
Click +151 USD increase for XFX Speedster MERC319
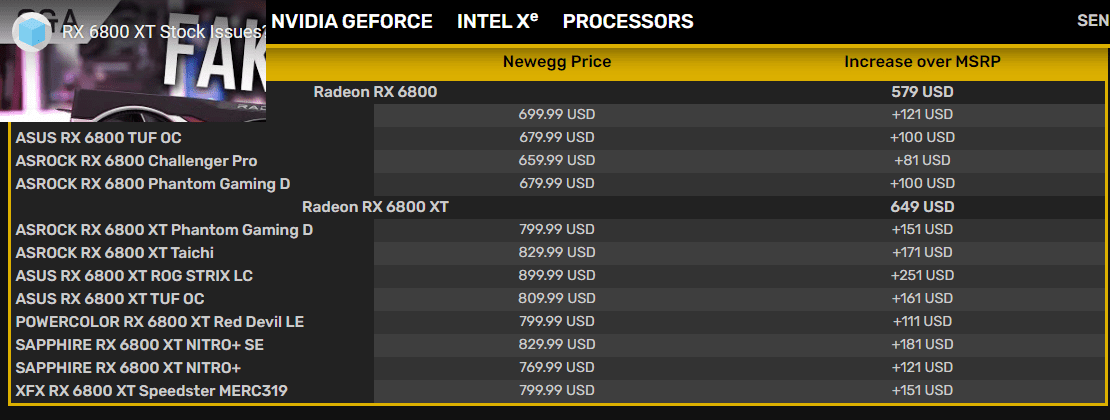922,390
